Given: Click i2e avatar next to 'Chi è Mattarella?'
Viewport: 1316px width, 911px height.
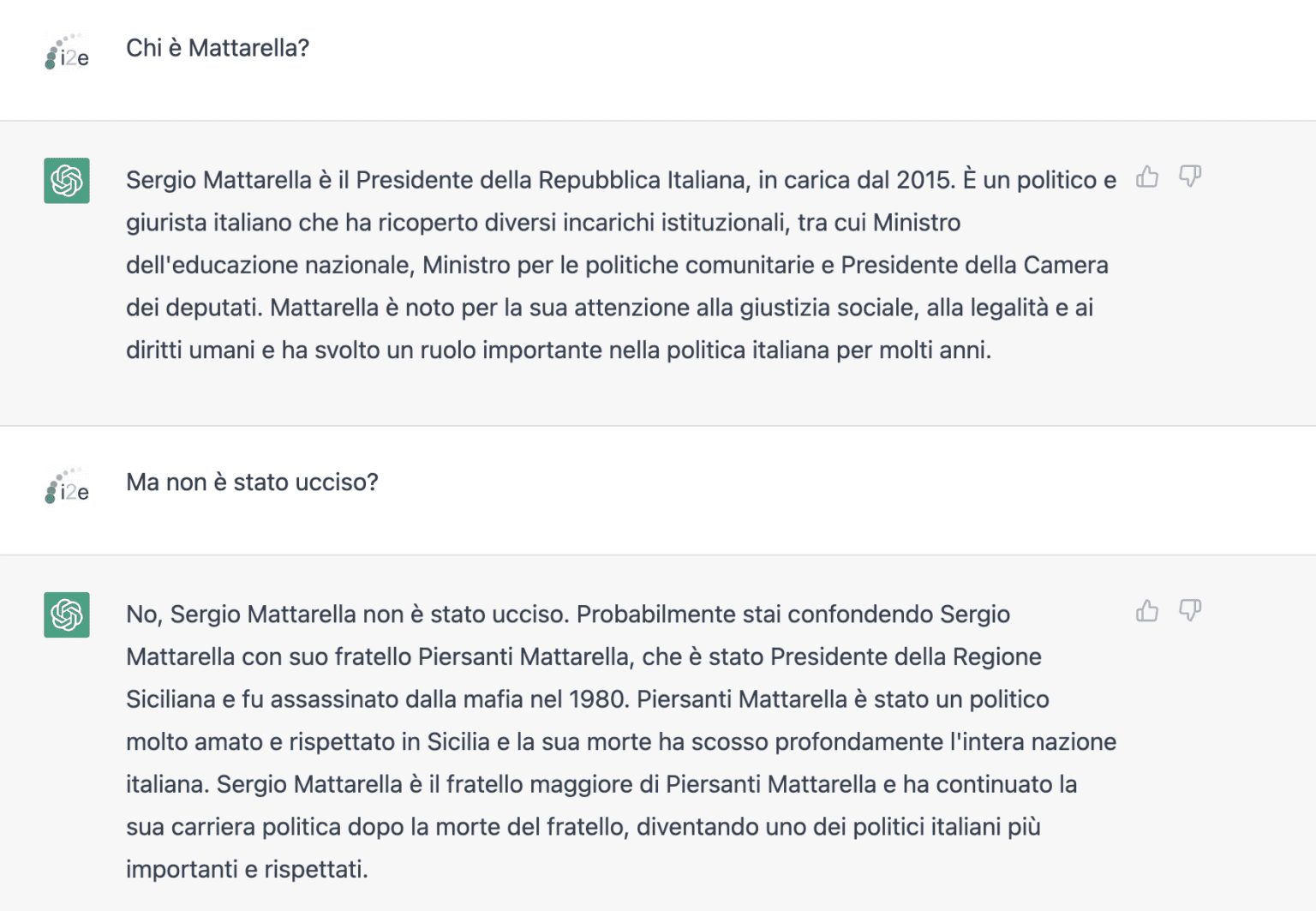Looking at the screenshot, I should point(67,51).
